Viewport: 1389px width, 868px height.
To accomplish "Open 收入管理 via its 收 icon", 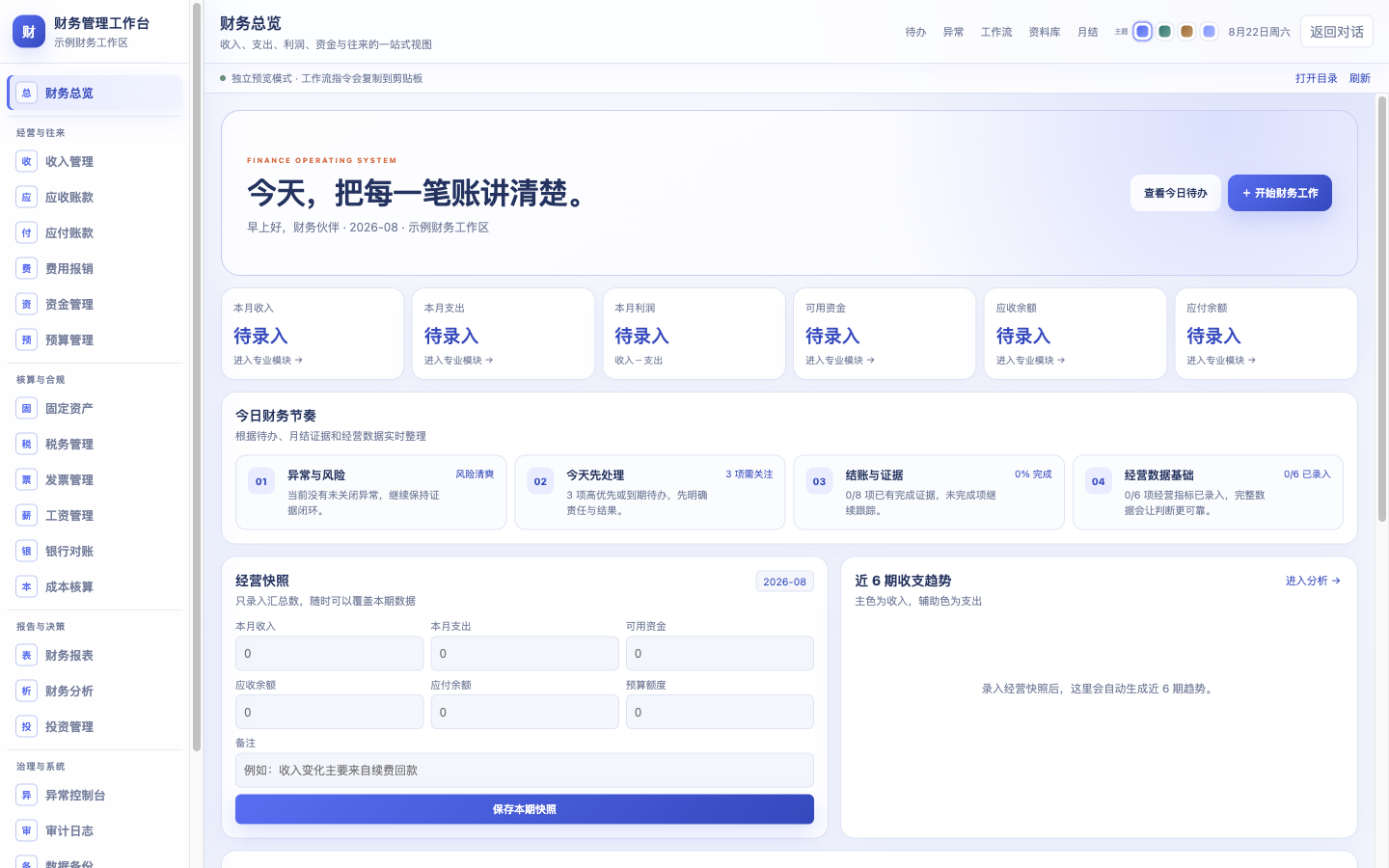I will (x=26, y=162).
